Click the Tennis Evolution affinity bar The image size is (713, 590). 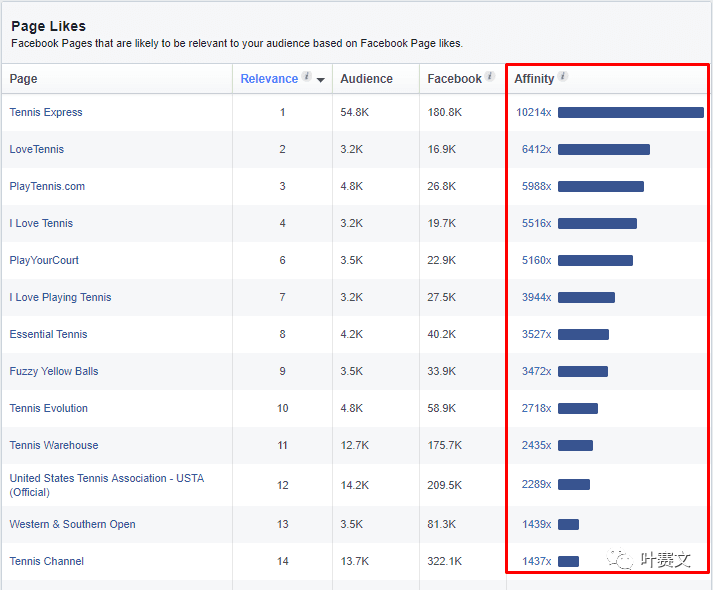pyautogui.click(x=578, y=409)
